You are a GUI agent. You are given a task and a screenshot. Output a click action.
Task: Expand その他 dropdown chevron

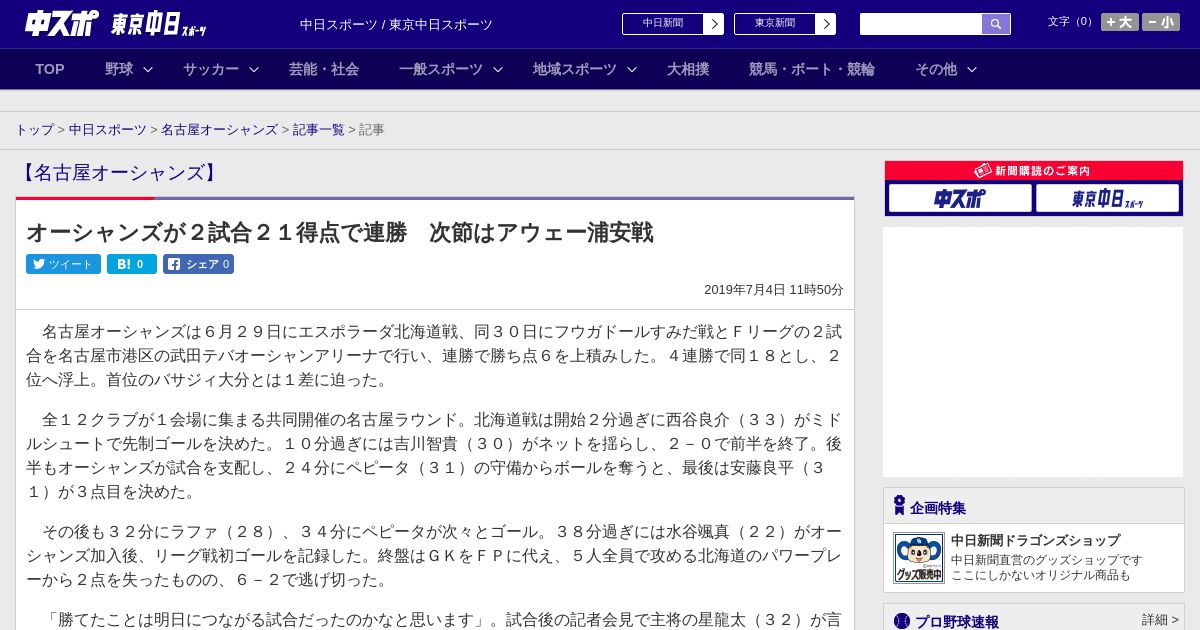(972, 69)
